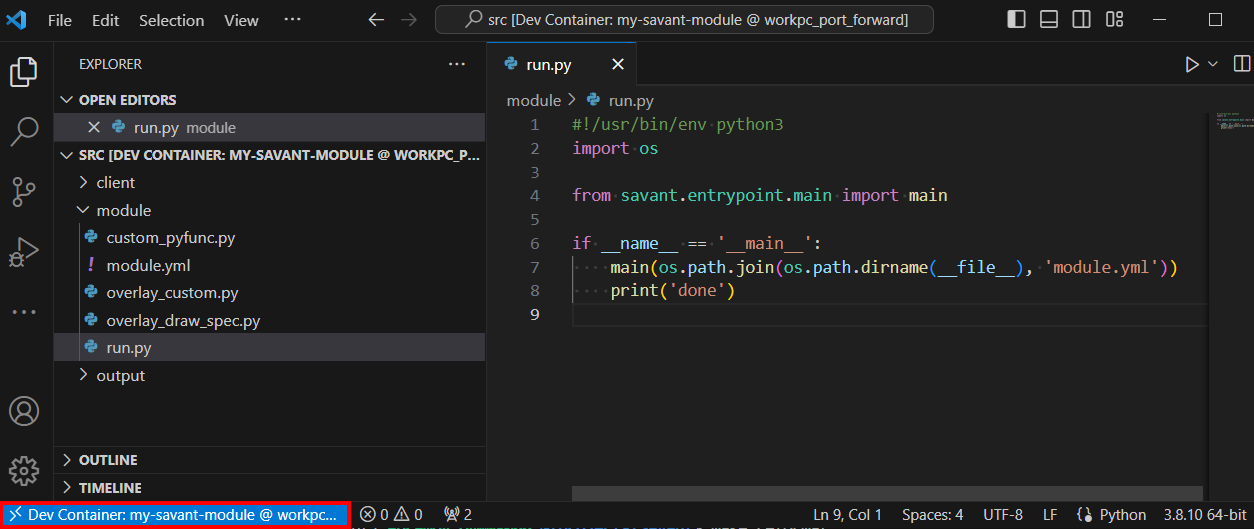This screenshot has width=1254, height=529.
Task: Click the errors and warnings status indicator
Action: [x=391, y=515]
